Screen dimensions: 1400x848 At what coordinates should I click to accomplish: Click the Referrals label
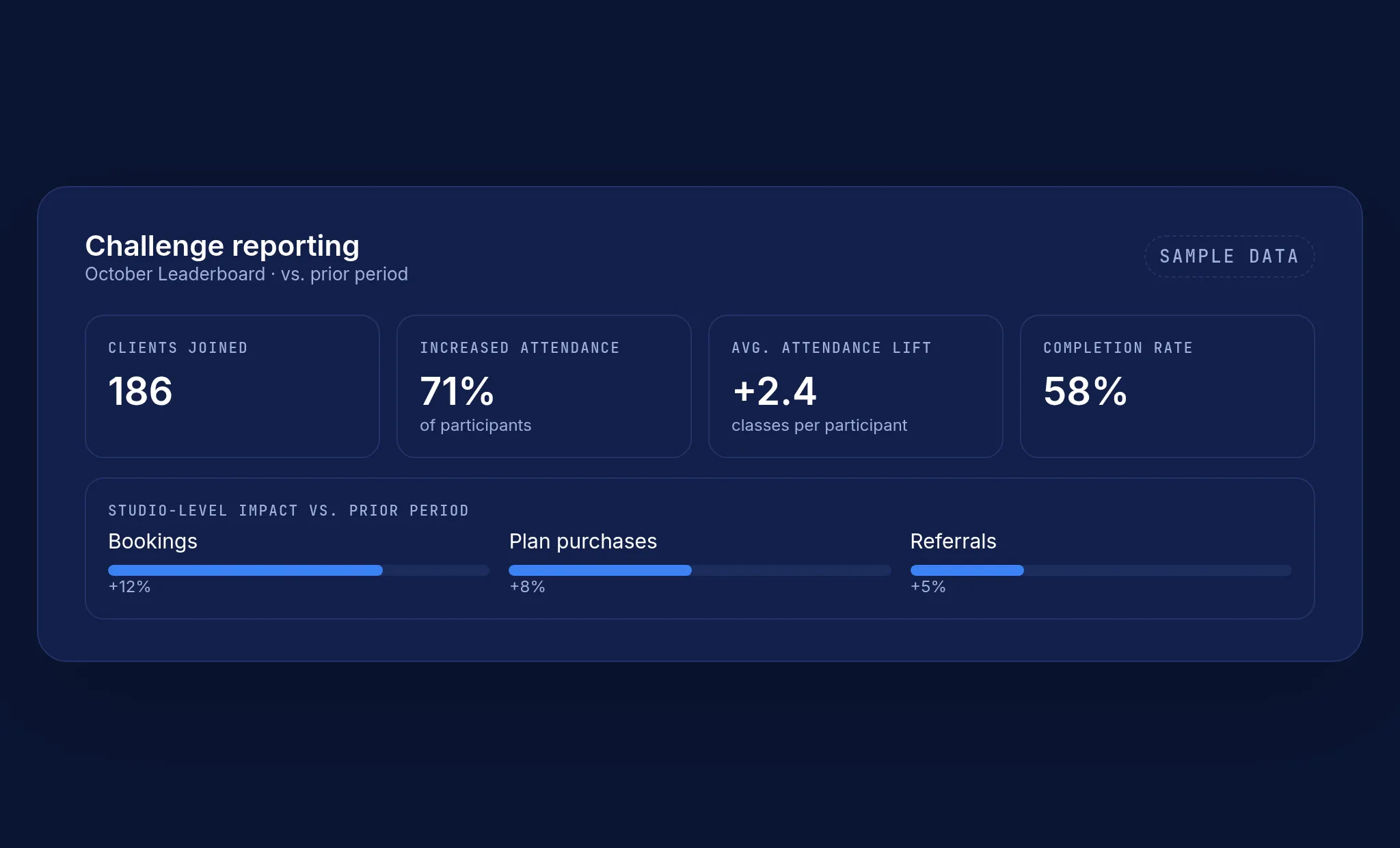coord(953,542)
